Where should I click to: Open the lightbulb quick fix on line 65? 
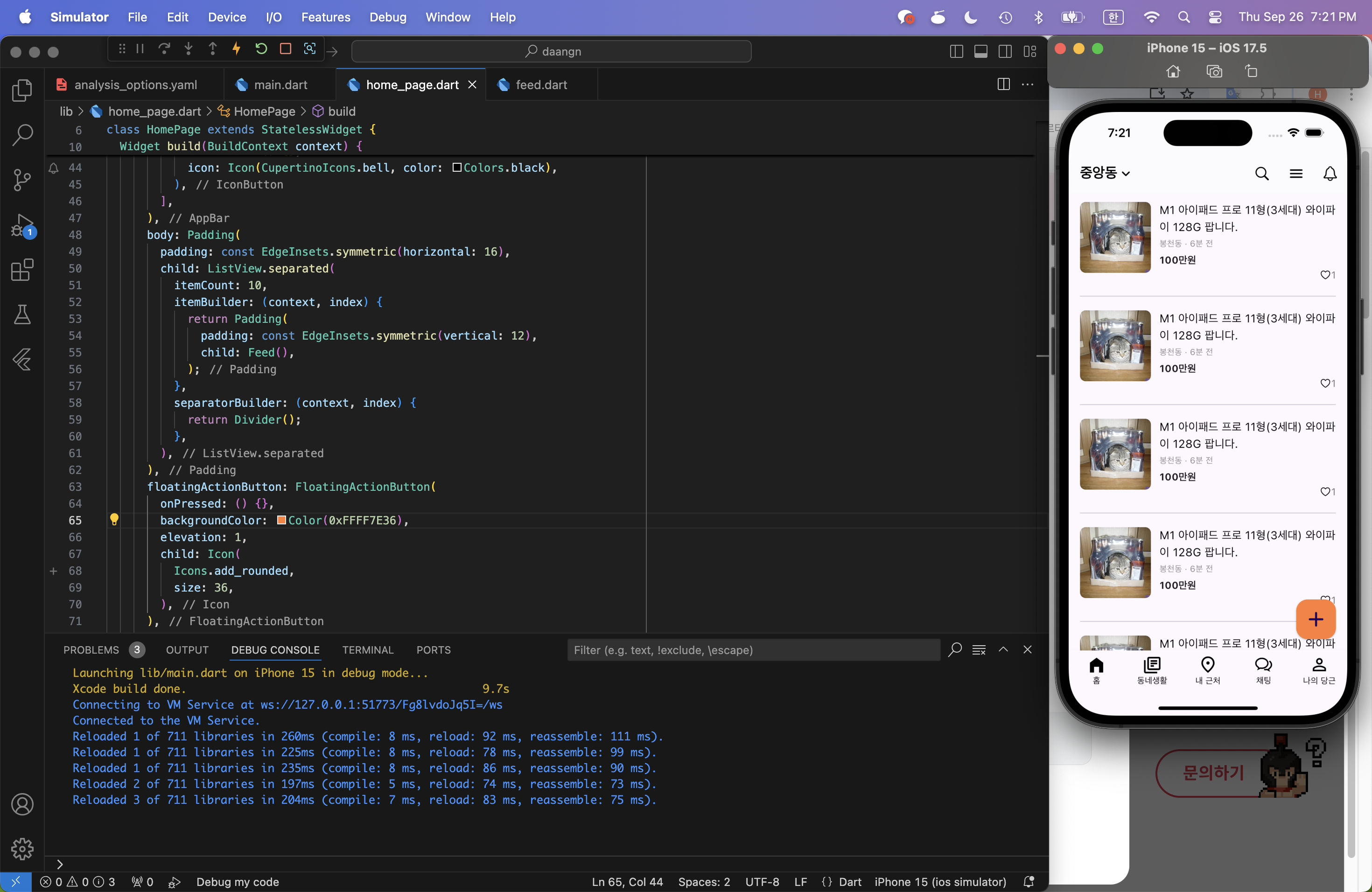coord(114,520)
